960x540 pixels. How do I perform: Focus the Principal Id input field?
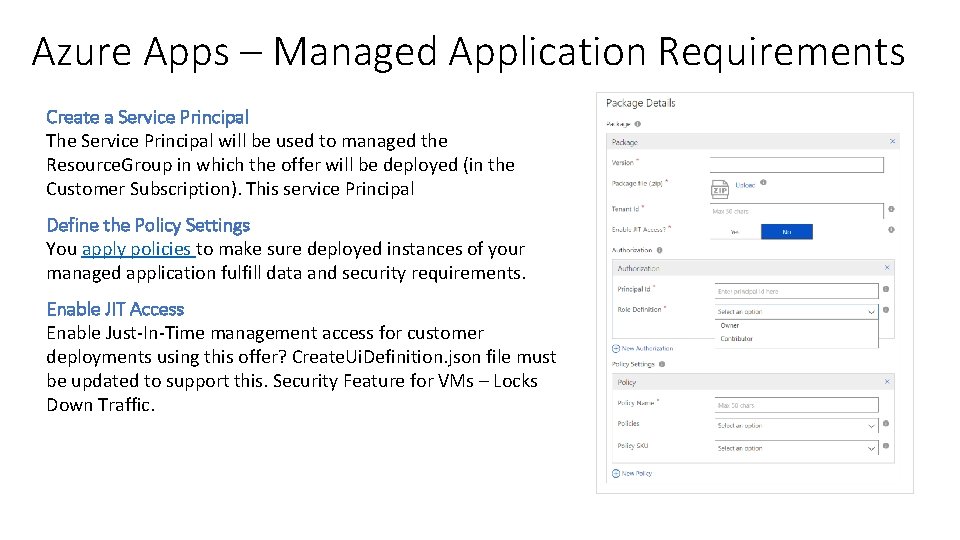coord(797,291)
